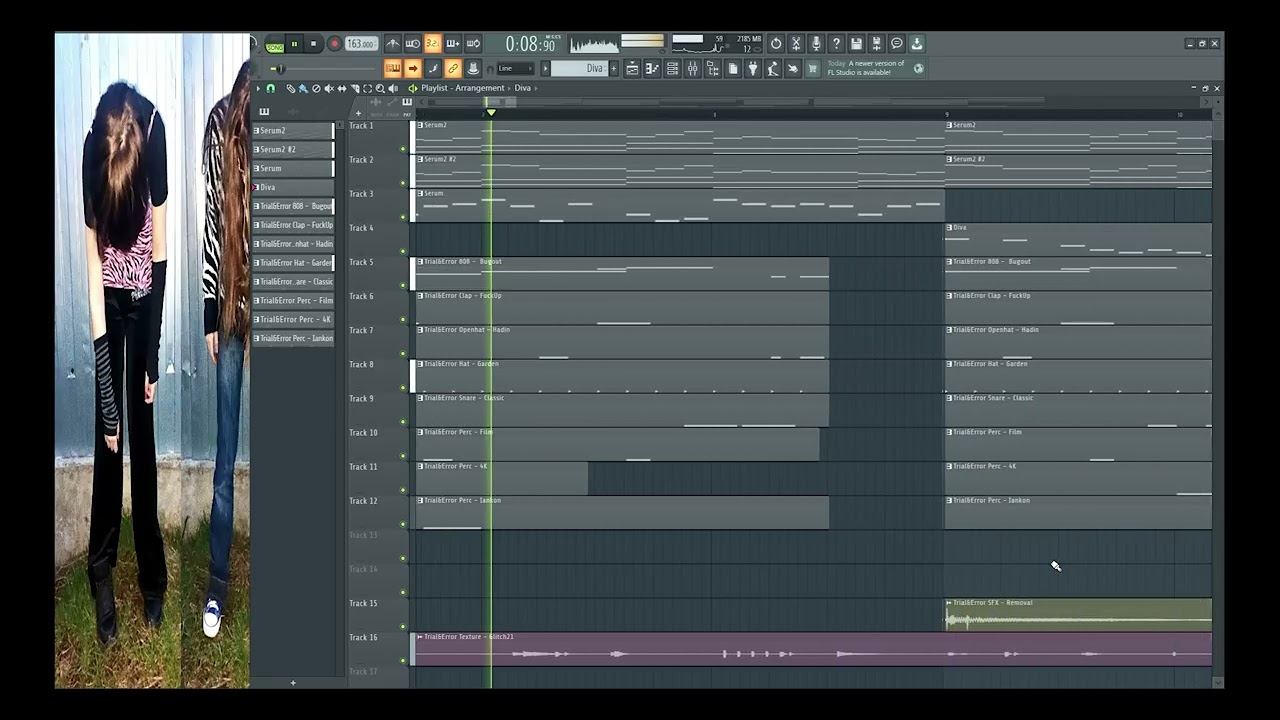1280x720 pixels.
Task: Show pattern clips piano icon in picker
Action: [264, 111]
